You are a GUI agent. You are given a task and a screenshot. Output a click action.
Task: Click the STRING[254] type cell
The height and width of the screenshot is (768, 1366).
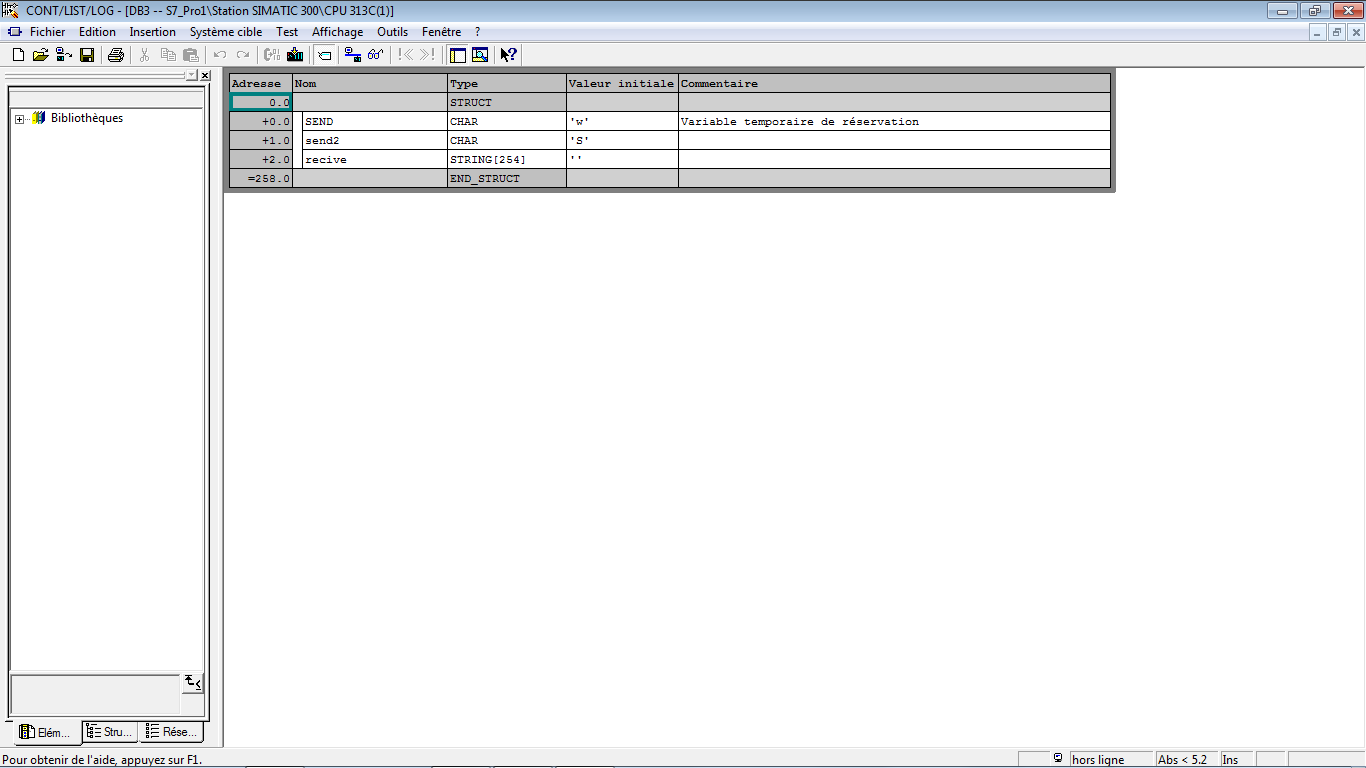pyautogui.click(x=506, y=160)
